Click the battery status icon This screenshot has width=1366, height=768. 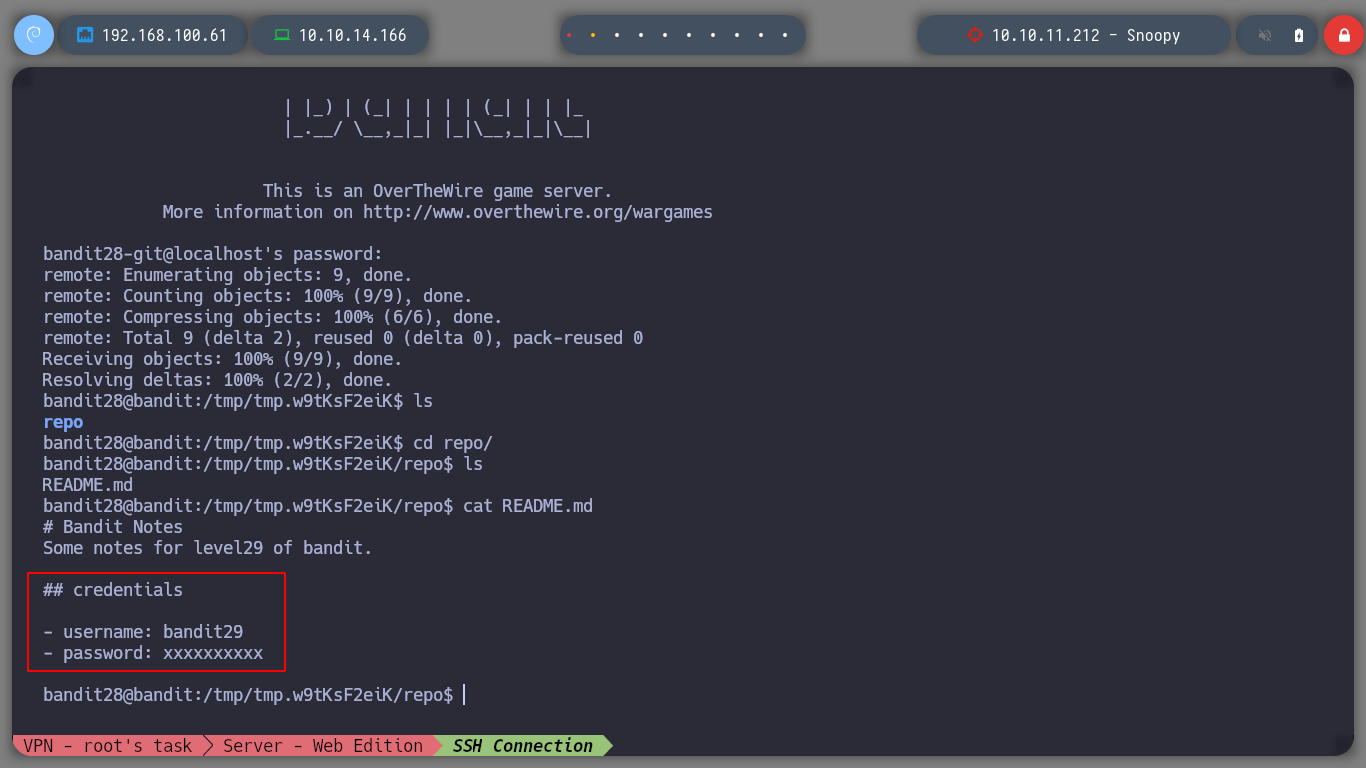1299,35
